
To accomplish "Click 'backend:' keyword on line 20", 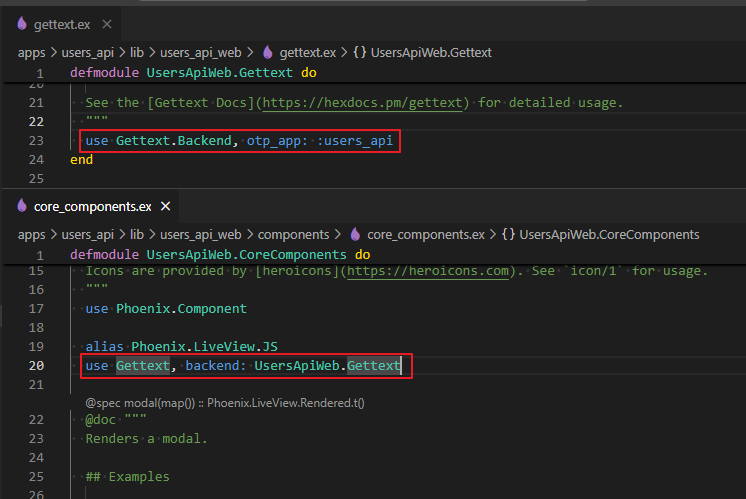I will click(x=216, y=366).
